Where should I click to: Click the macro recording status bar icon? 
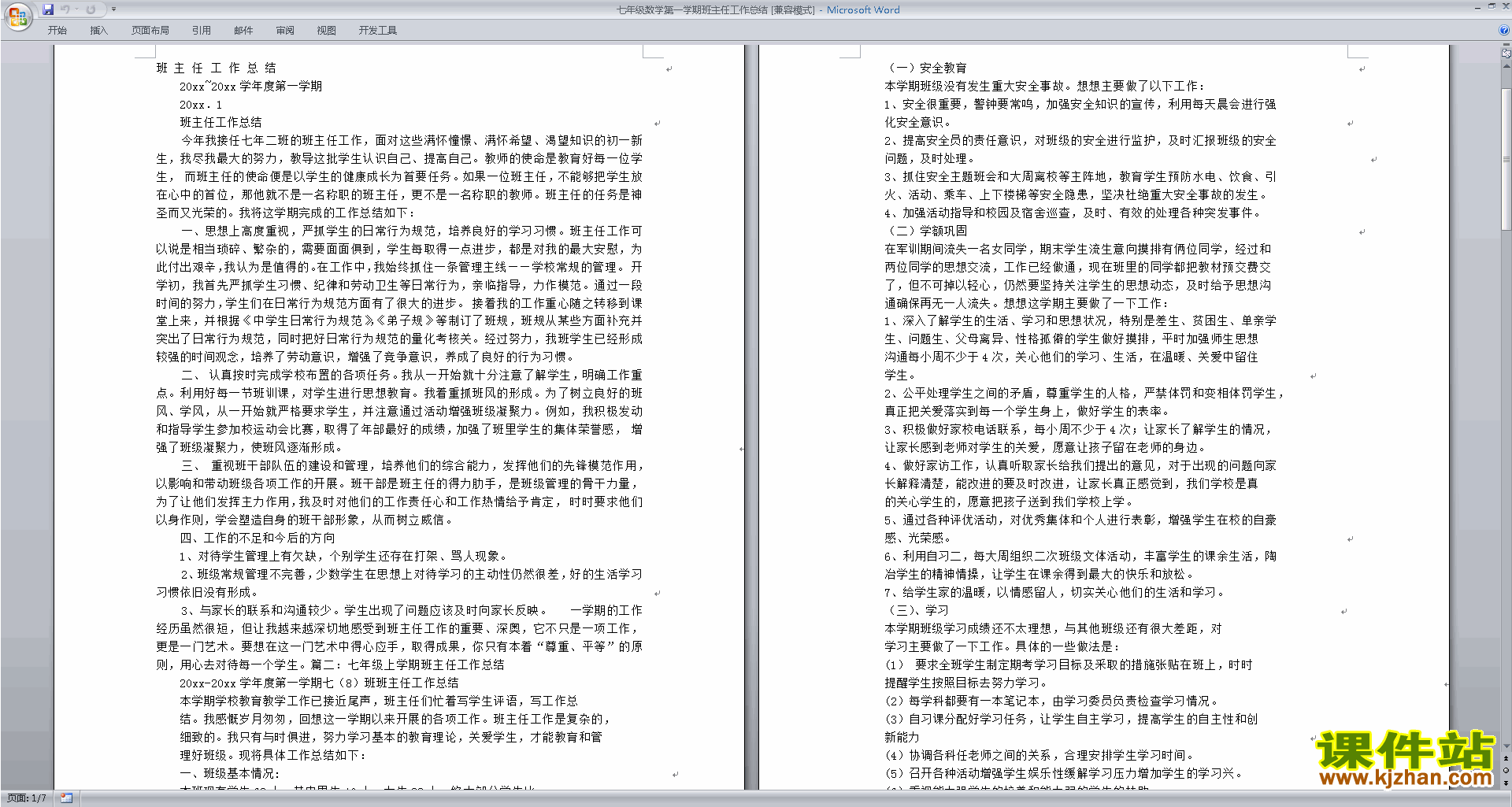67,798
